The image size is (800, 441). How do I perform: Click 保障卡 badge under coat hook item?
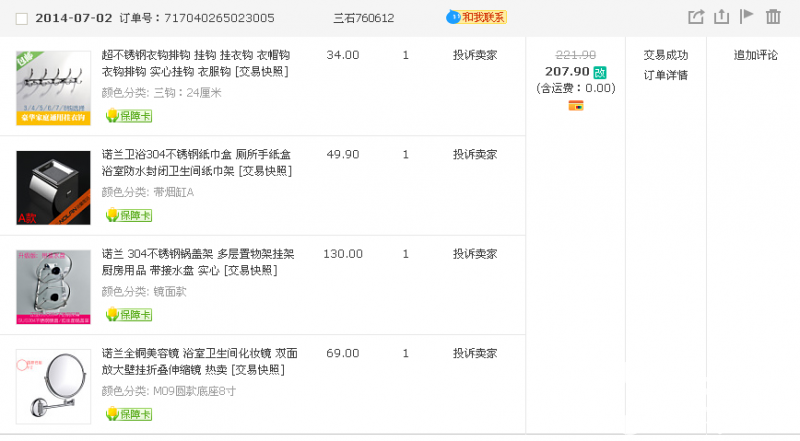pos(129,116)
